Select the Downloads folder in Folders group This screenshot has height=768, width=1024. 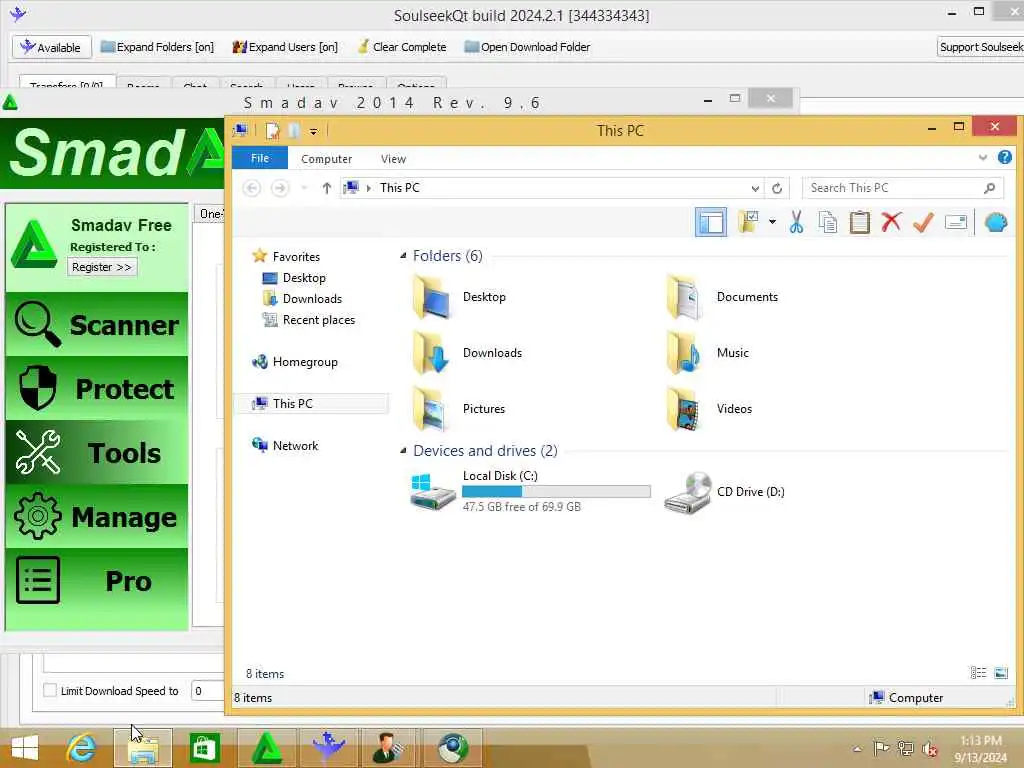468,353
